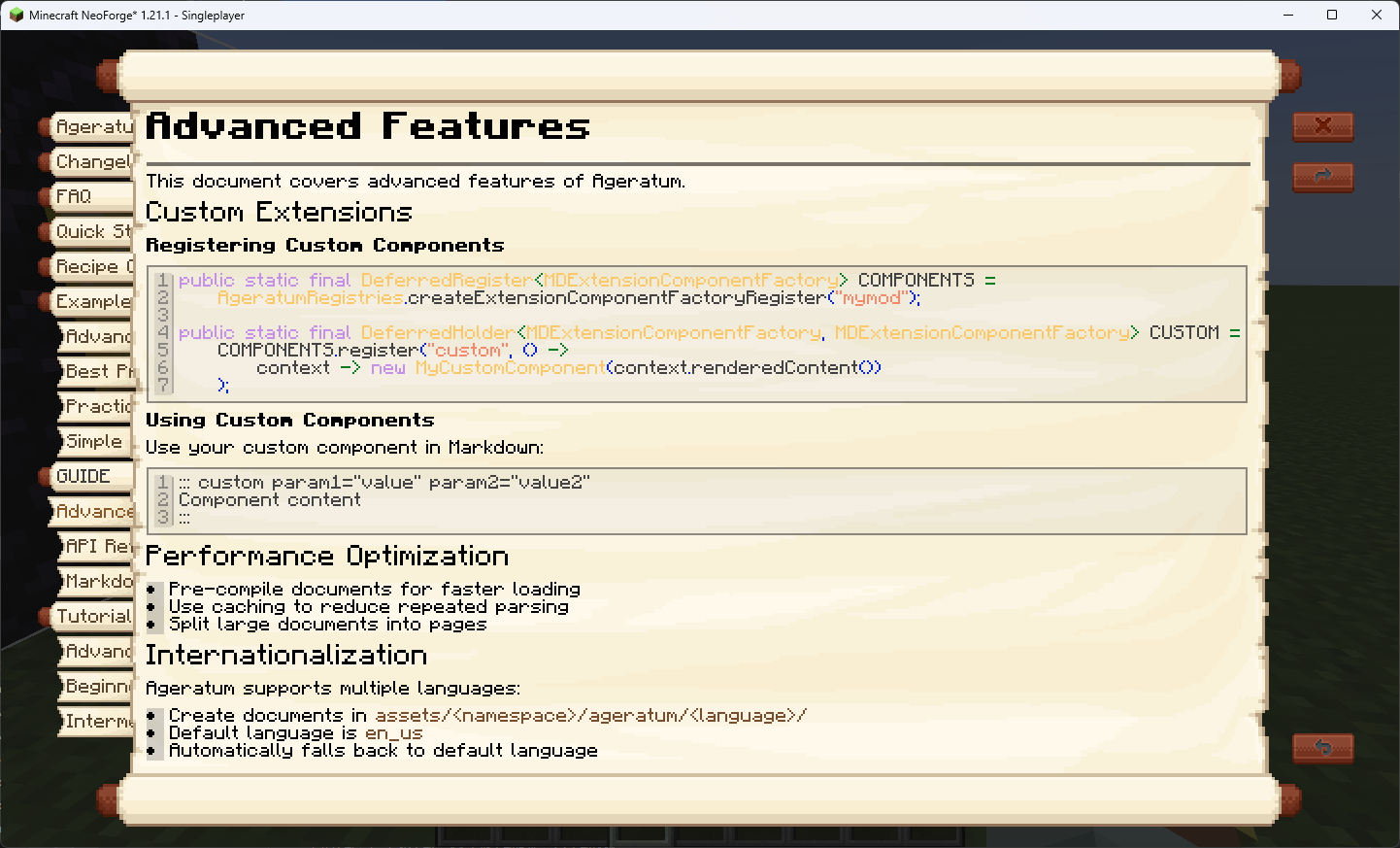This screenshot has height=848, width=1400.
Task: Open the Markdown sidebar entry
Action: click(95, 582)
